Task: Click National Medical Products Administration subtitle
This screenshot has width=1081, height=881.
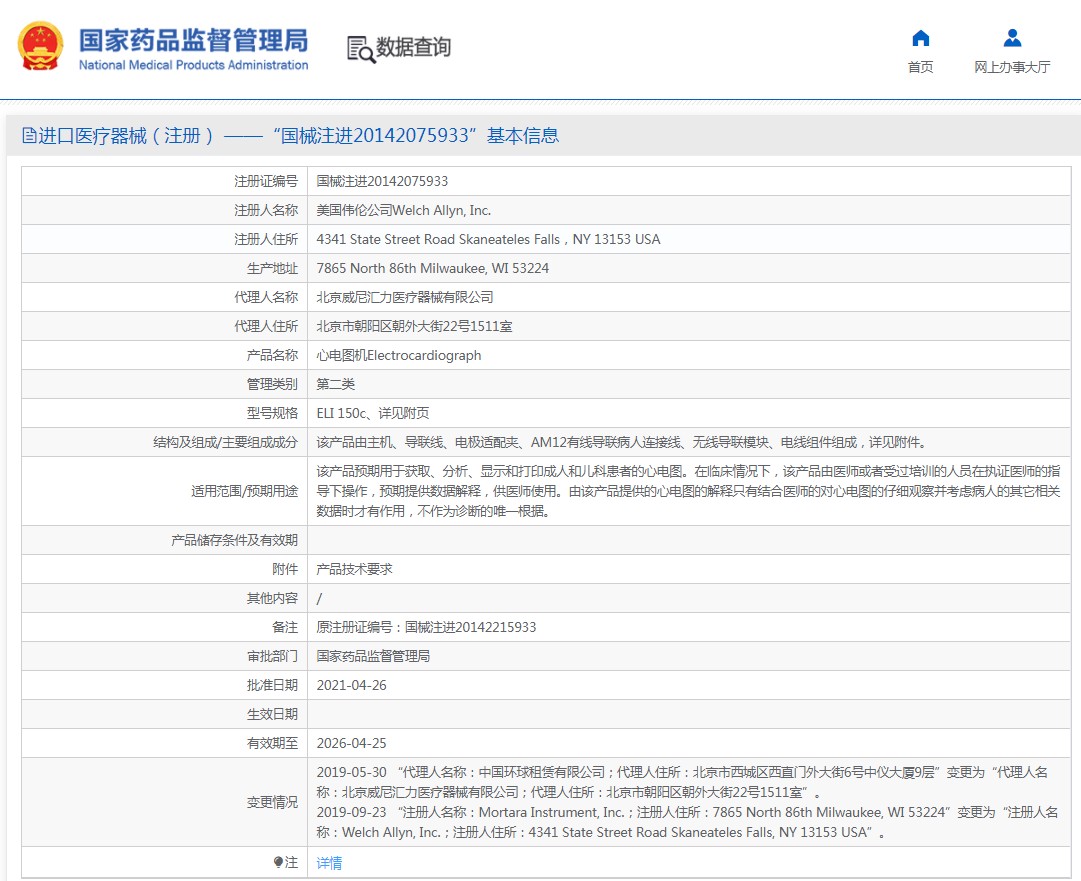Action: click(x=193, y=65)
